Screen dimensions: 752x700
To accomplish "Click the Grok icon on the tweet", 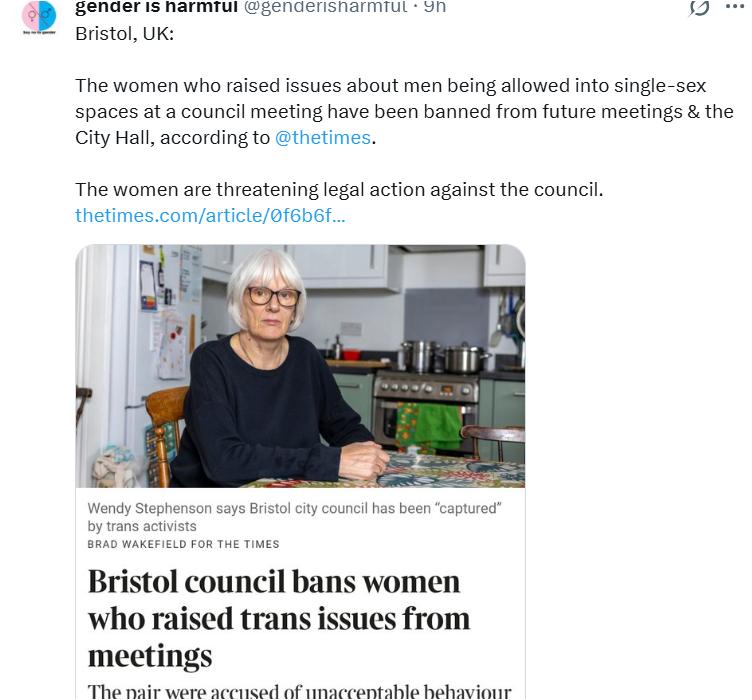I will coord(699,8).
